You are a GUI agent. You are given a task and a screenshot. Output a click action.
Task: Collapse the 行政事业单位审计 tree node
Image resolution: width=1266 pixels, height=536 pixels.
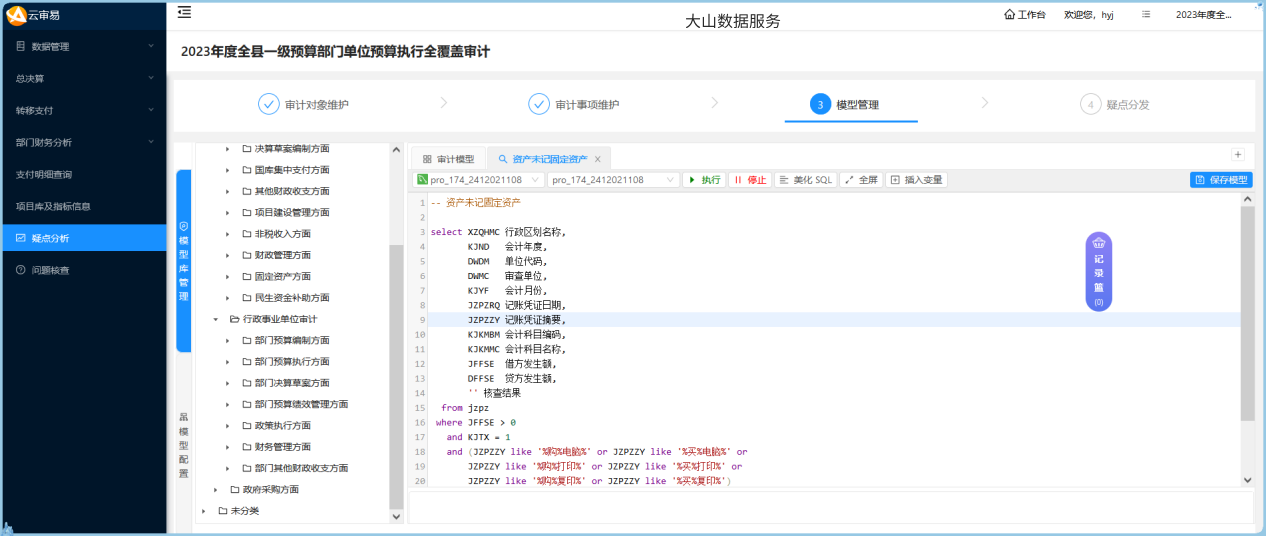[x=215, y=319]
